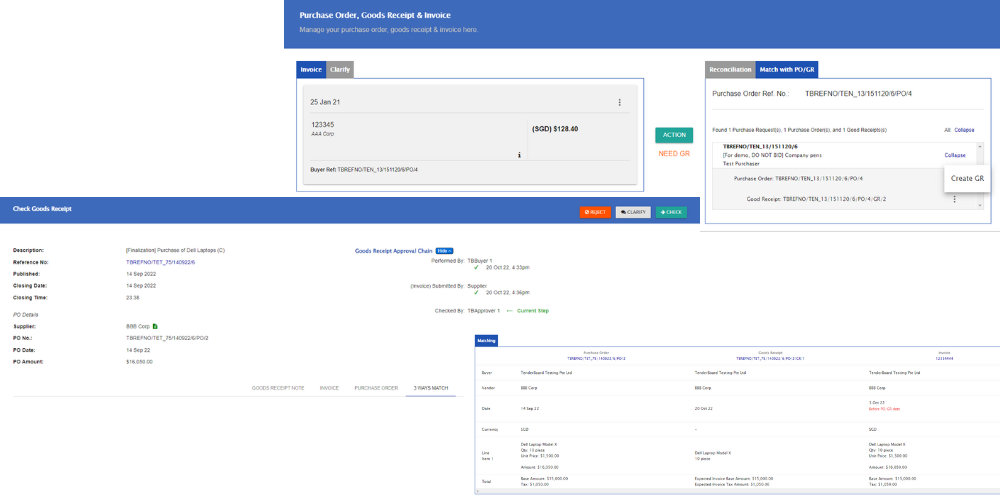Screen dimensions: 1000x500
Task: Click the scroll-down arrow in the PO/GR list
Action: (980, 205)
